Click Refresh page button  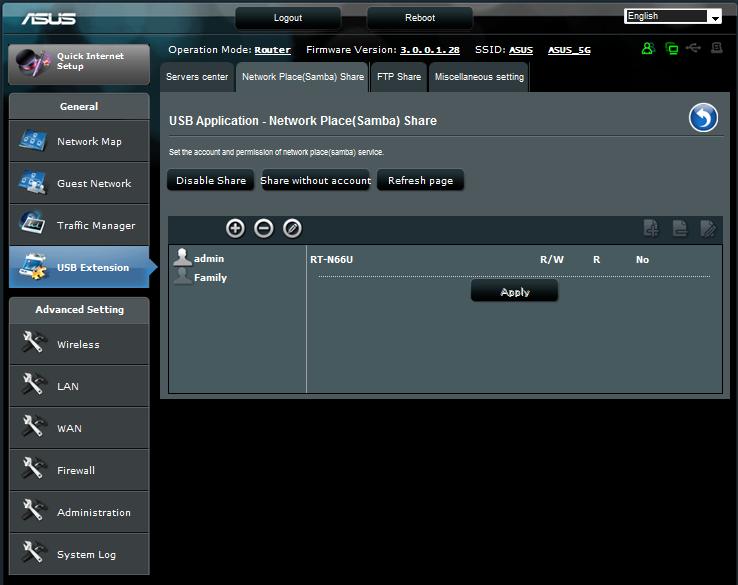[420, 180]
